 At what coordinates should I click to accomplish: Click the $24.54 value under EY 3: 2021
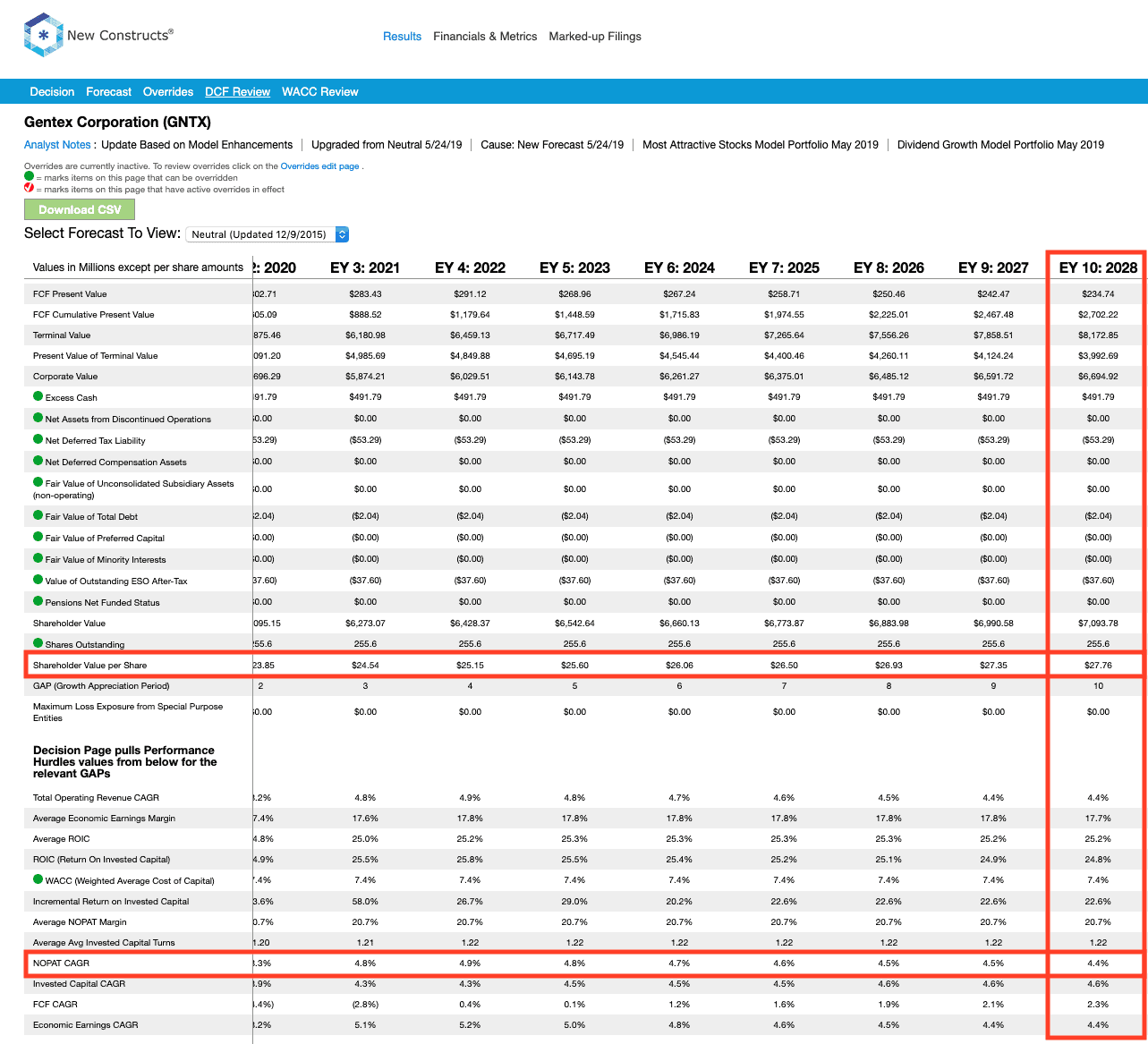pos(365,666)
